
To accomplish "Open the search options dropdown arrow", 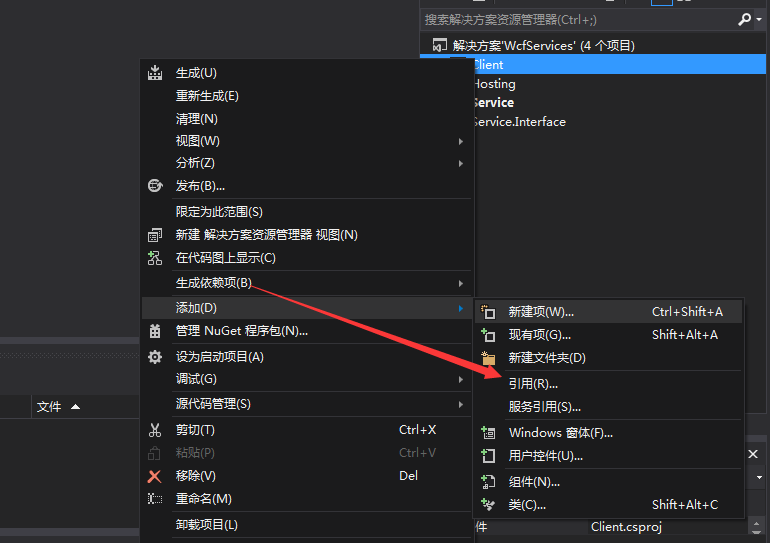I will 759,20.
